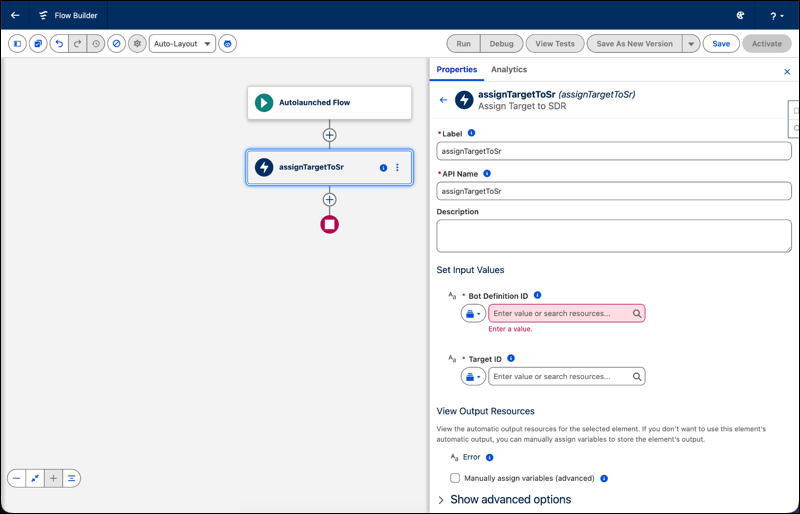Zoom out the canvas

(x=17, y=478)
